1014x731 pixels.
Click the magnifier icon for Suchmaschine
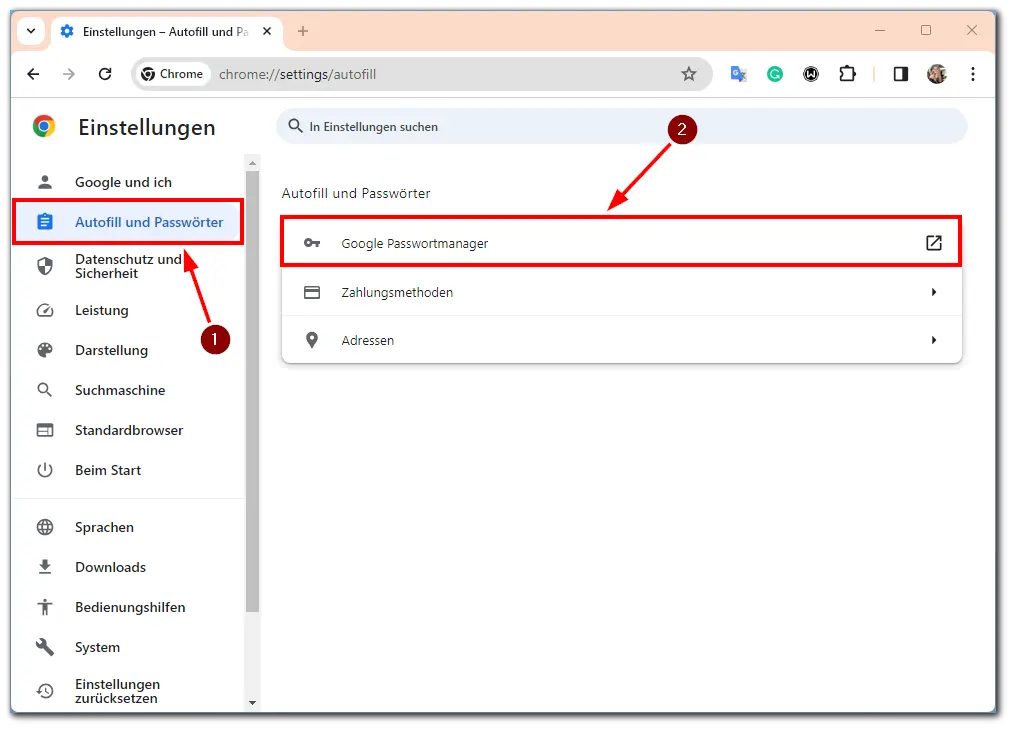tap(45, 390)
